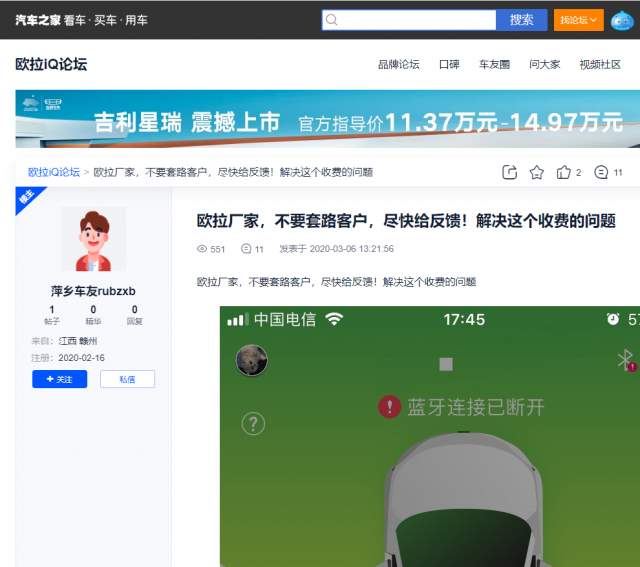Viewport: 640px width, 567px height.
Task: Click the +关注 follow button
Action: pos(60,379)
